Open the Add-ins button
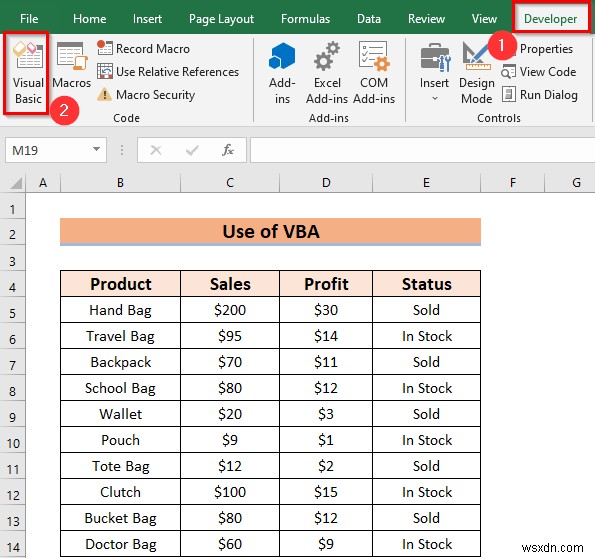The width and height of the screenshot is (595, 558). pyautogui.click(x=282, y=73)
